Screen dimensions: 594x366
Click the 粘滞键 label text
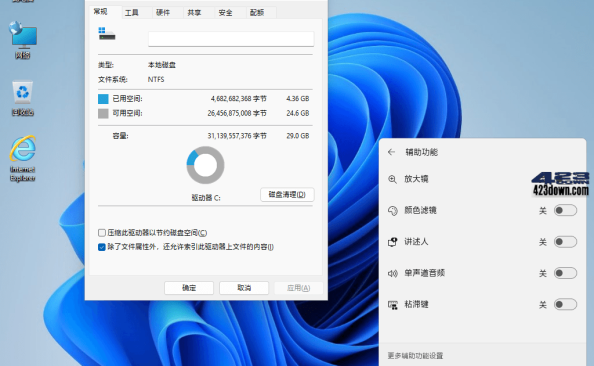point(416,304)
